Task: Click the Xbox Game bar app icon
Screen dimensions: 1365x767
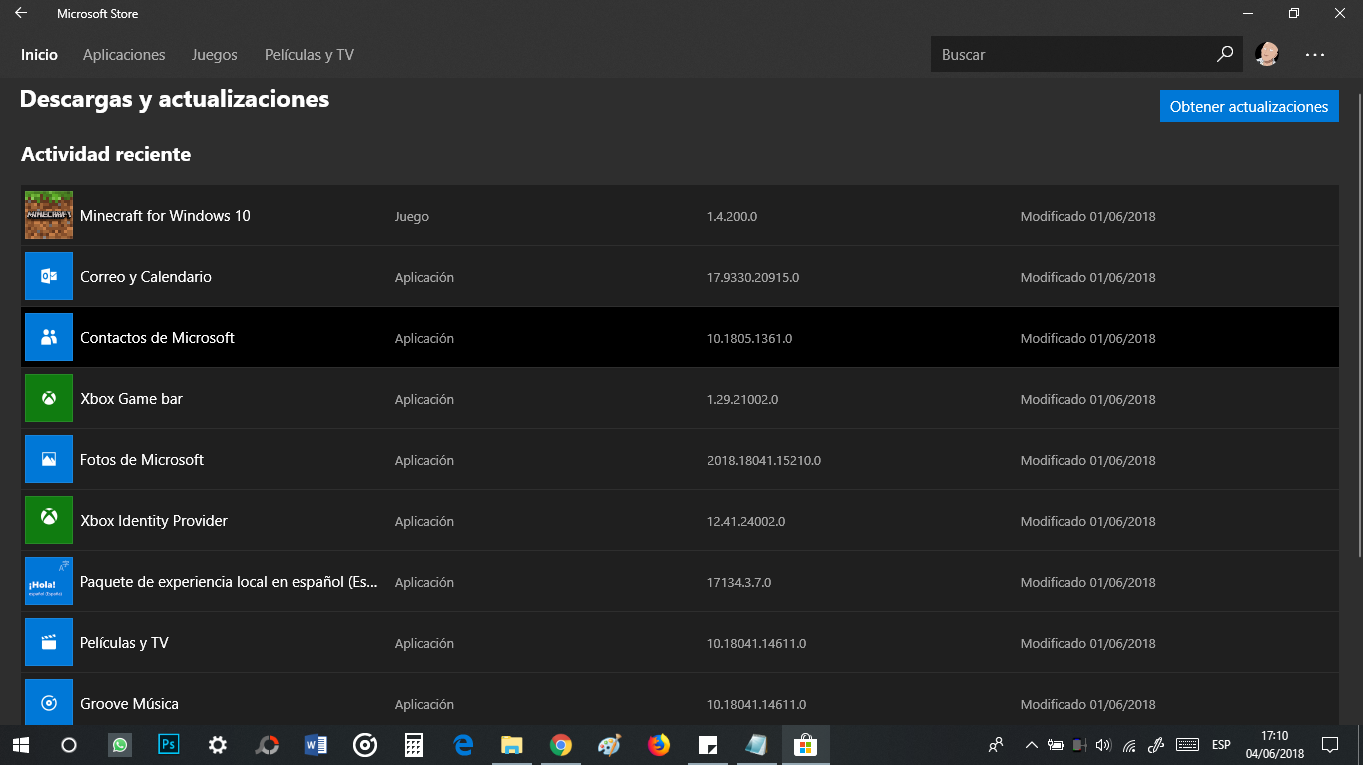Action: point(49,398)
